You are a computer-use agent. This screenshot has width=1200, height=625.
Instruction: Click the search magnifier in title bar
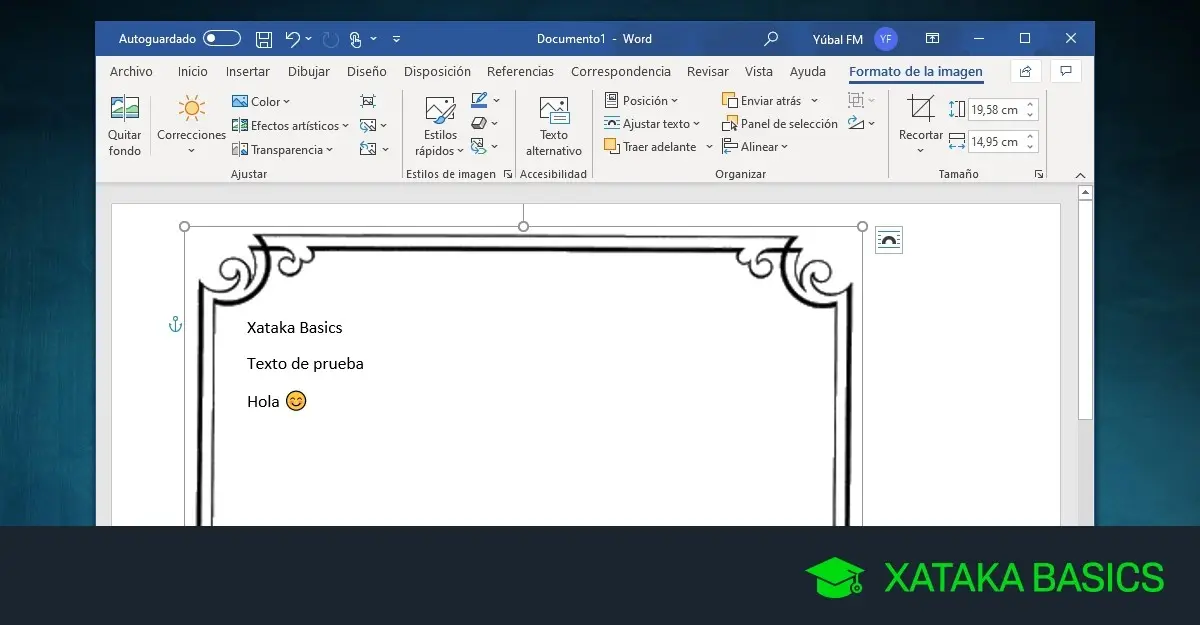click(770, 39)
